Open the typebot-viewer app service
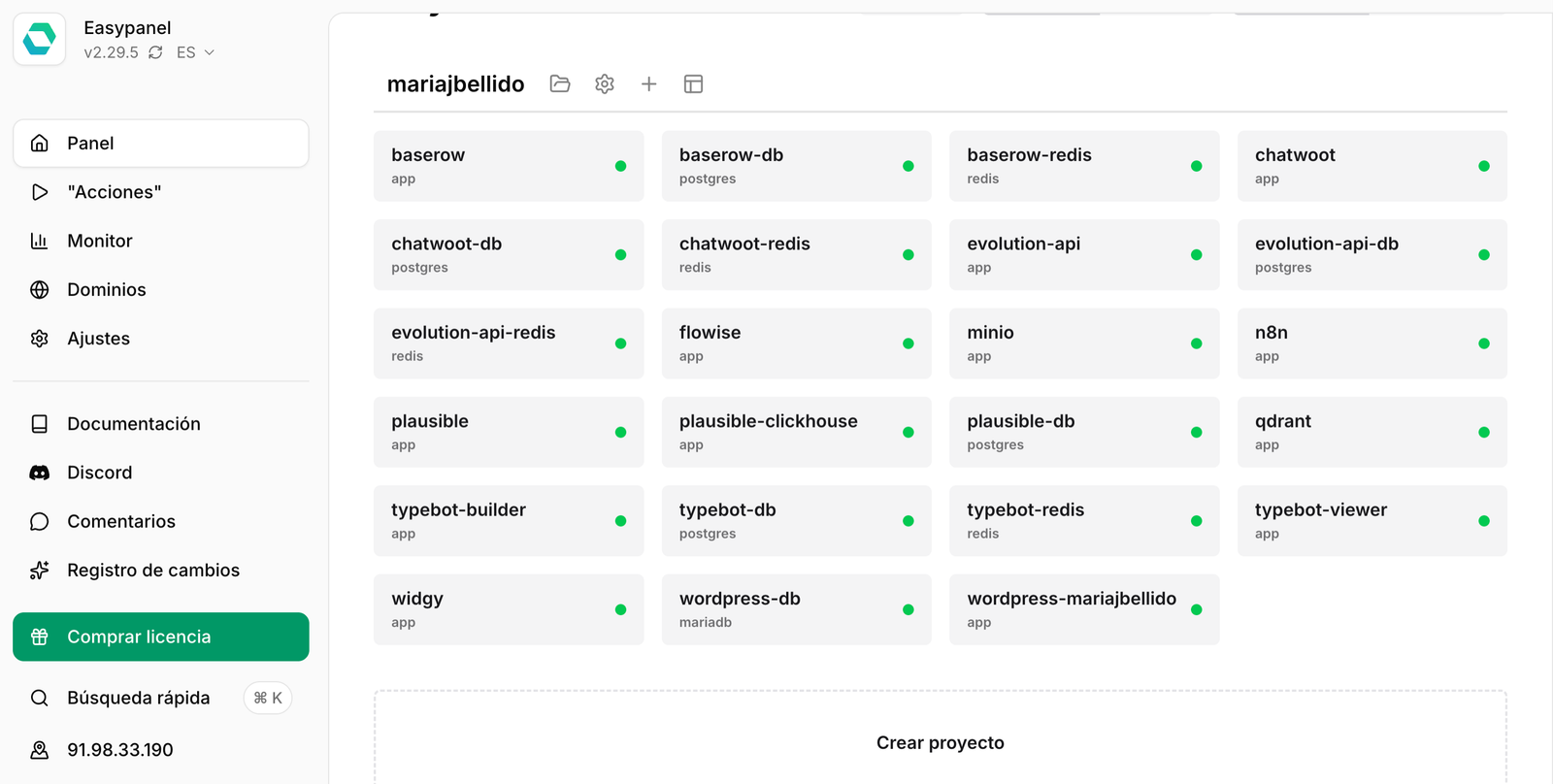This screenshot has height=784, width=1553. [1372, 521]
